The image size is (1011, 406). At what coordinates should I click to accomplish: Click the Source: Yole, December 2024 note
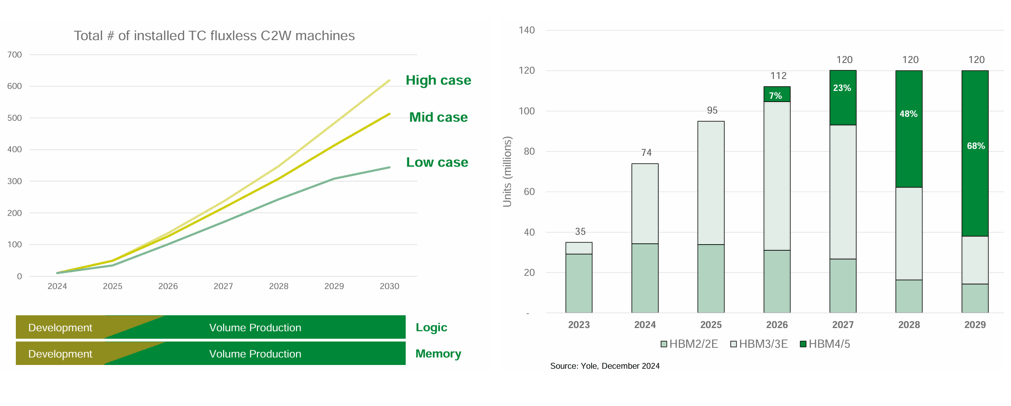[x=604, y=367]
